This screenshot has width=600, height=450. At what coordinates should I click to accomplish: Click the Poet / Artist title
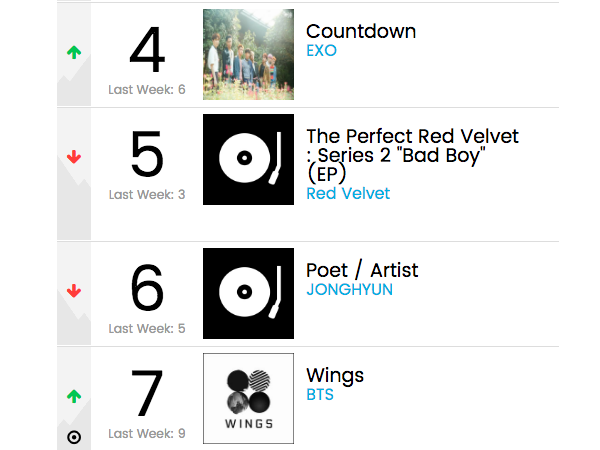coord(362,270)
